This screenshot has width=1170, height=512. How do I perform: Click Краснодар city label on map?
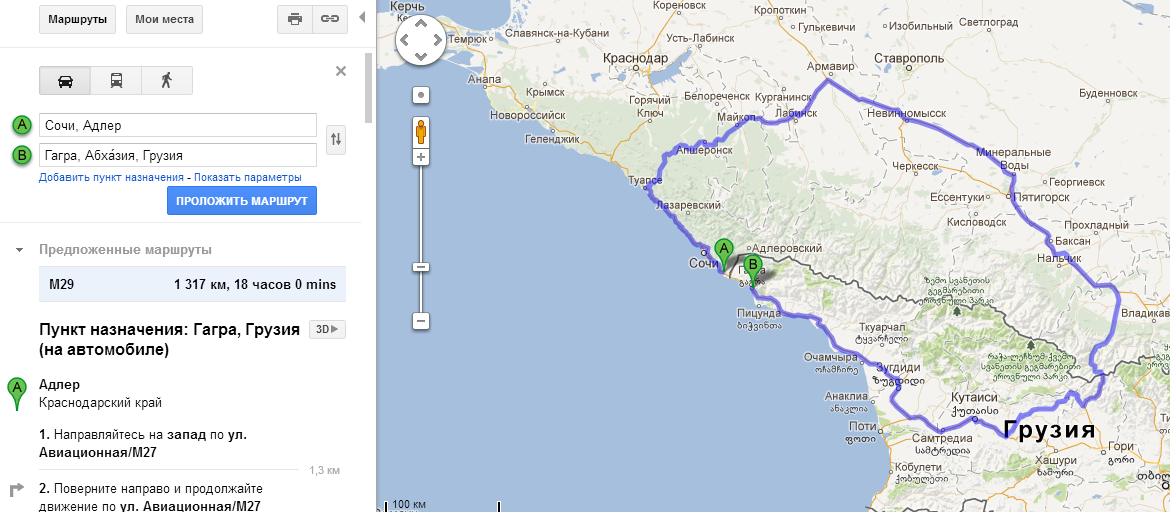(635, 58)
